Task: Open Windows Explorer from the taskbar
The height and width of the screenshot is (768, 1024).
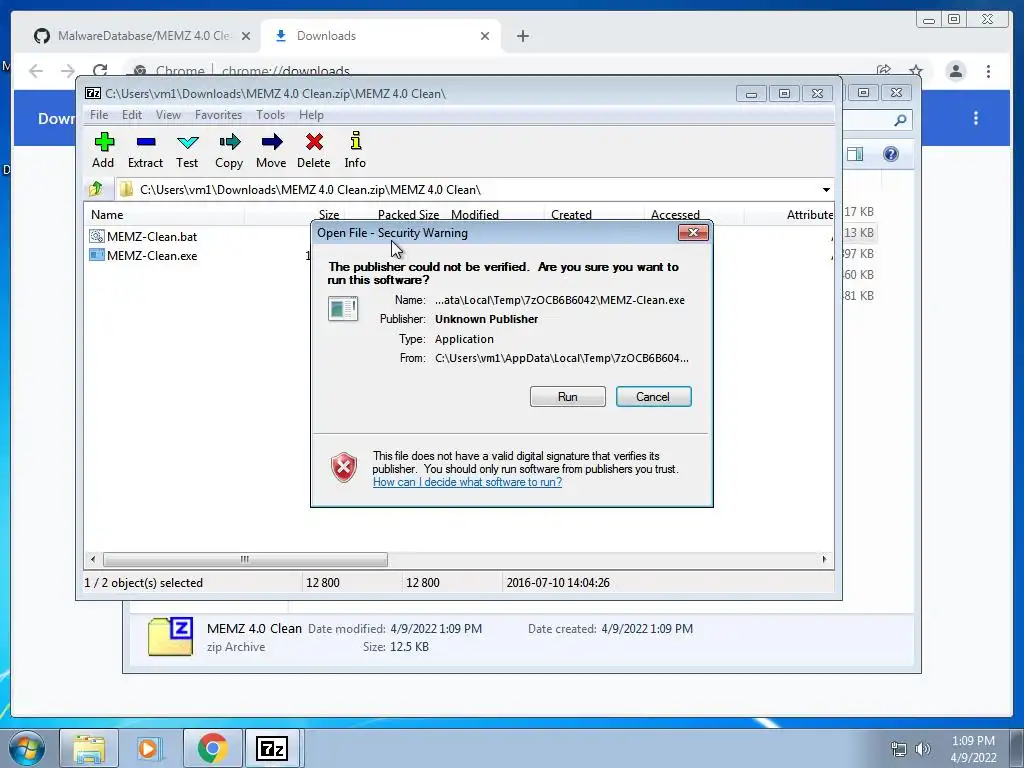Action: tap(89, 748)
